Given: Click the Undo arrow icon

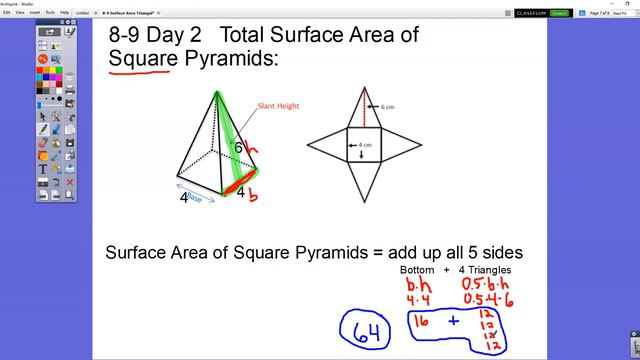Looking at the screenshot, I should [x=56, y=182].
